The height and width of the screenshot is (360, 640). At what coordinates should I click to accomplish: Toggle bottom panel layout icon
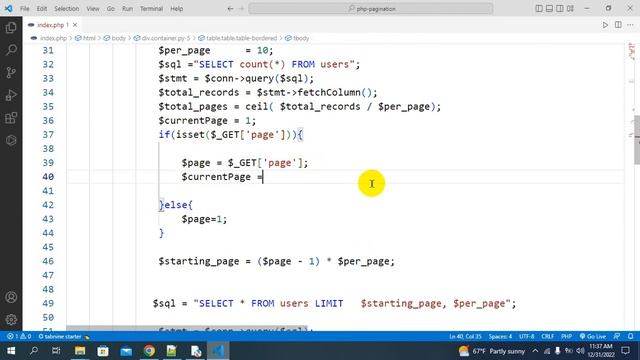[549, 9]
